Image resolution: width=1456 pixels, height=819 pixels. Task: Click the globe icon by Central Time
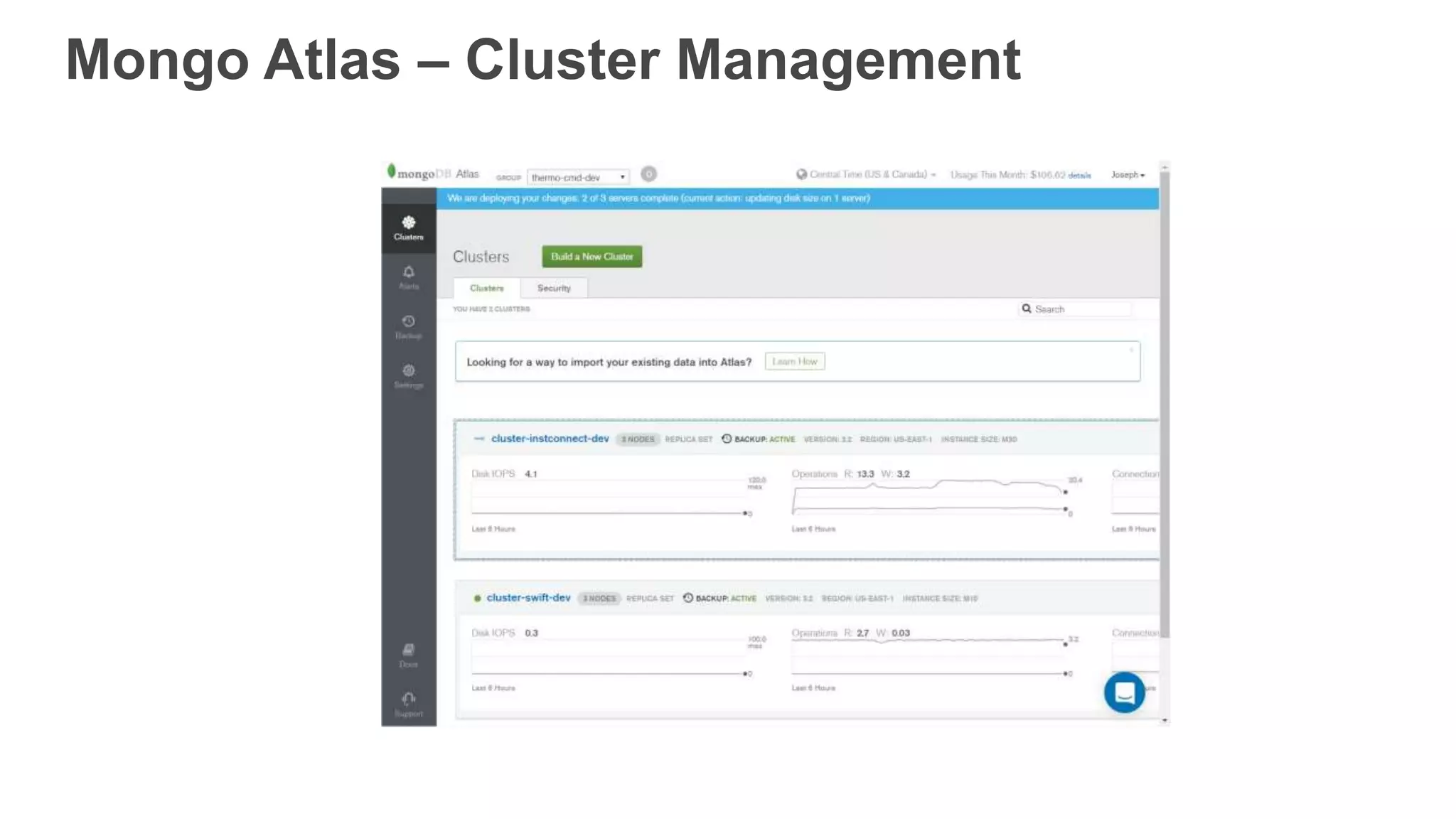801,174
